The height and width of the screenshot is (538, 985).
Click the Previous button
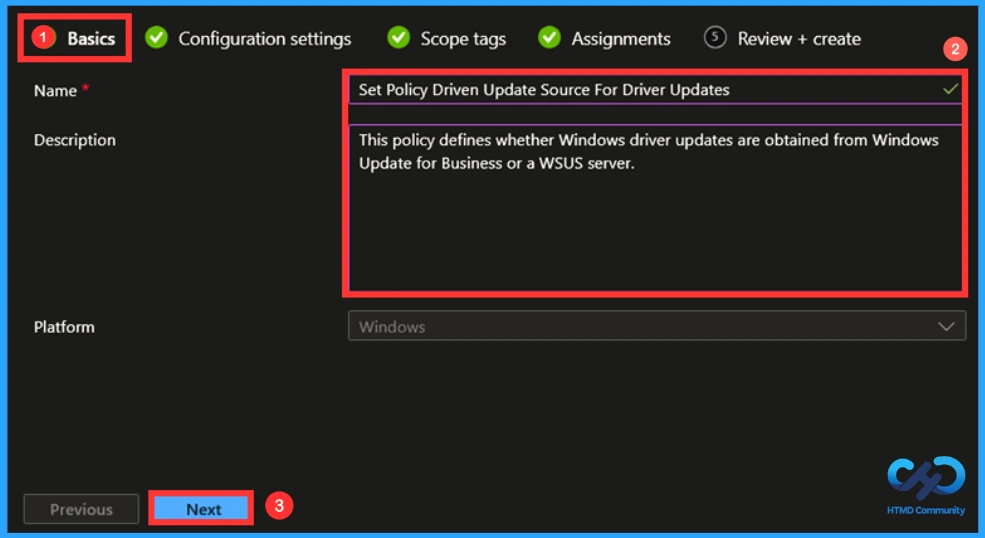click(81, 509)
